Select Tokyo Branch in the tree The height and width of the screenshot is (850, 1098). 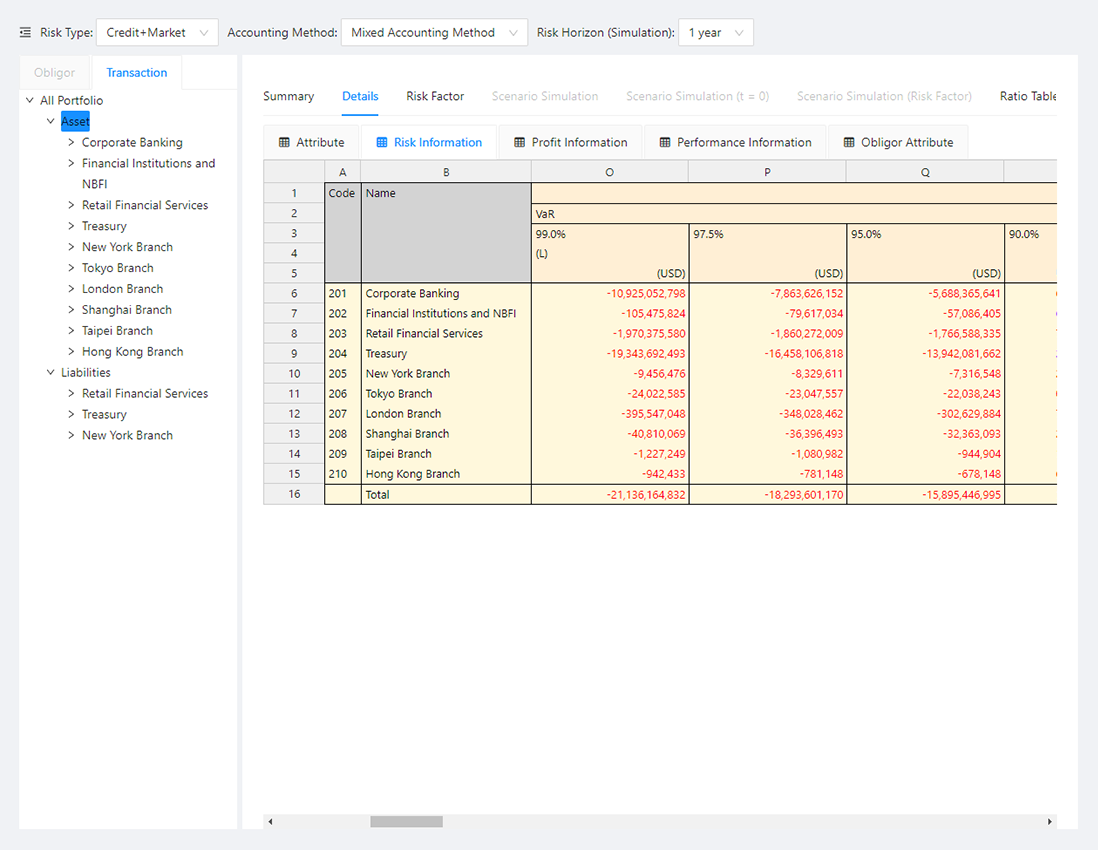[x=117, y=268]
